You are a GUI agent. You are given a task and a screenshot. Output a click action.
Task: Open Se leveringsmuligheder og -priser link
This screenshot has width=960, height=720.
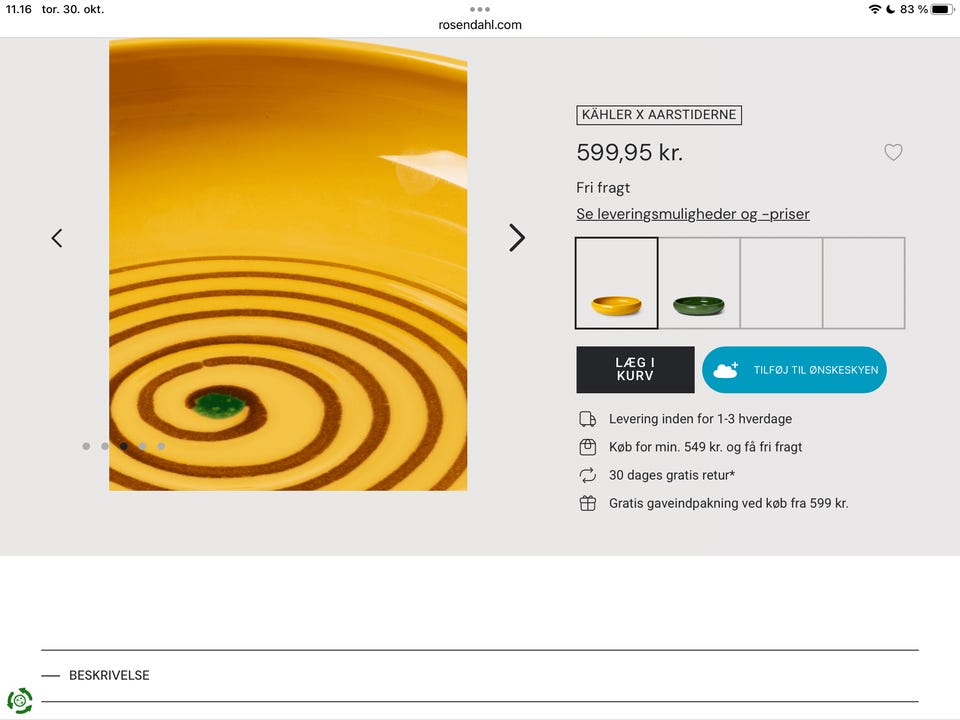click(x=693, y=214)
